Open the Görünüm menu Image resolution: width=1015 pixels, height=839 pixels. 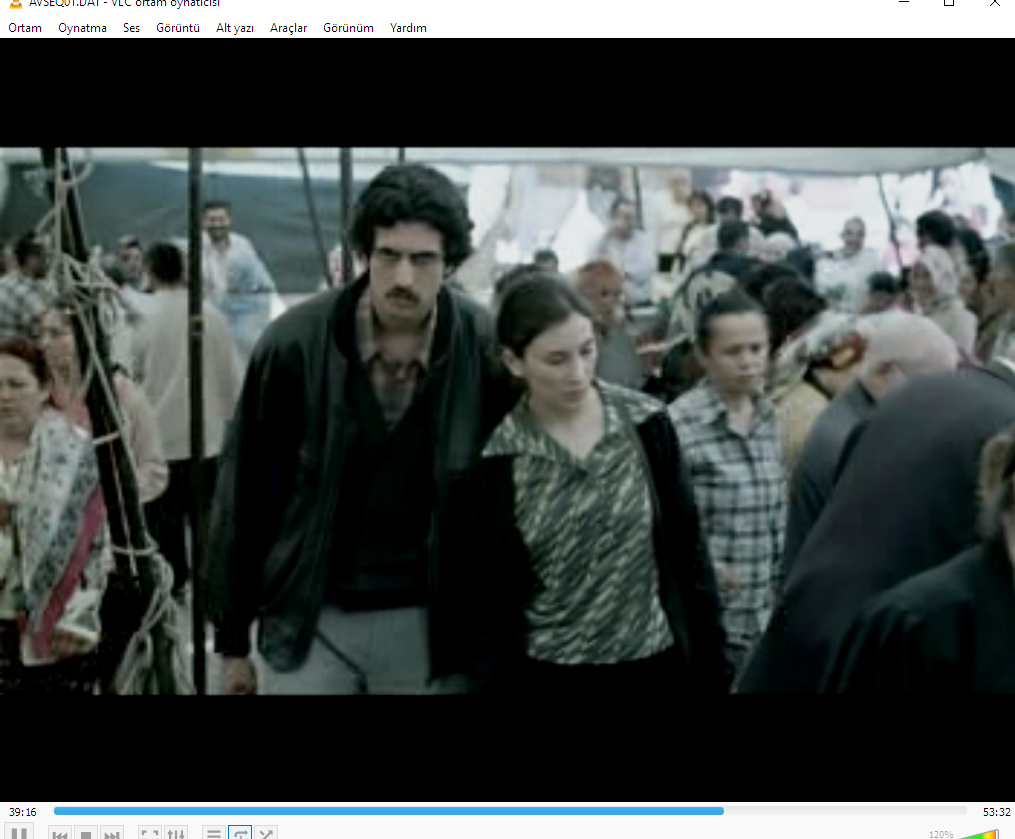pos(348,28)
